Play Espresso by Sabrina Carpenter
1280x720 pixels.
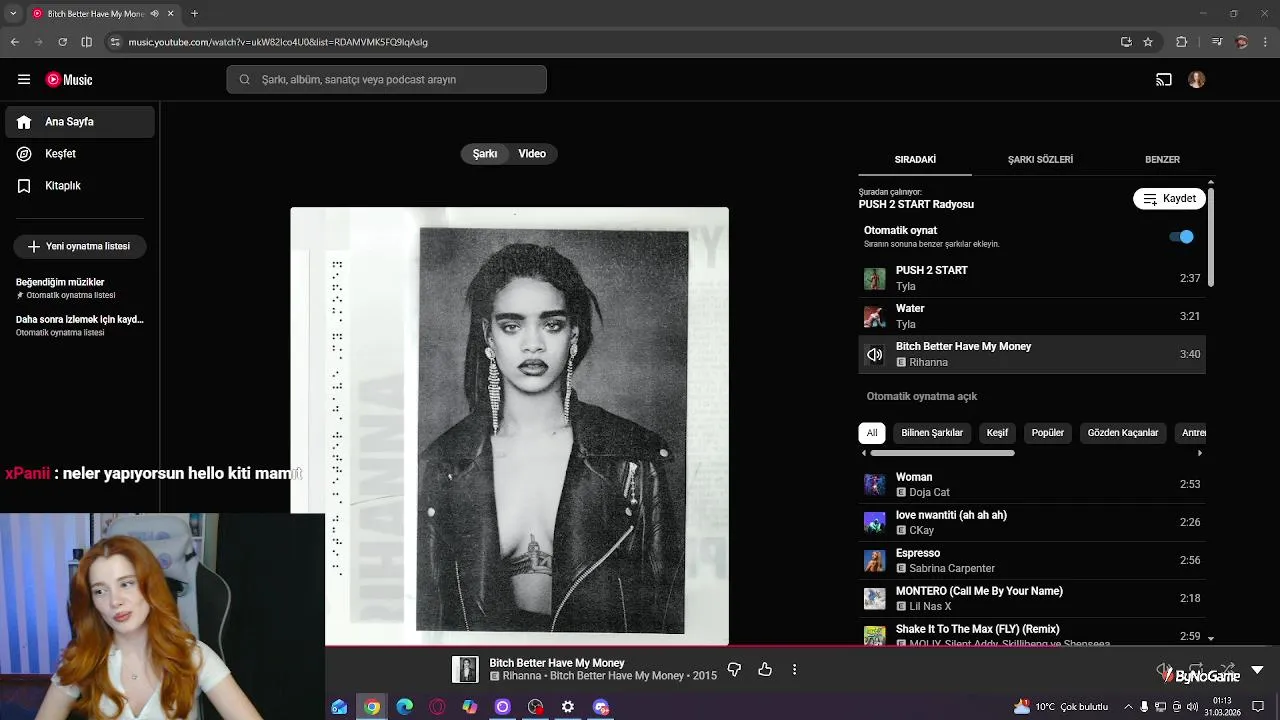coord(1032,560)
